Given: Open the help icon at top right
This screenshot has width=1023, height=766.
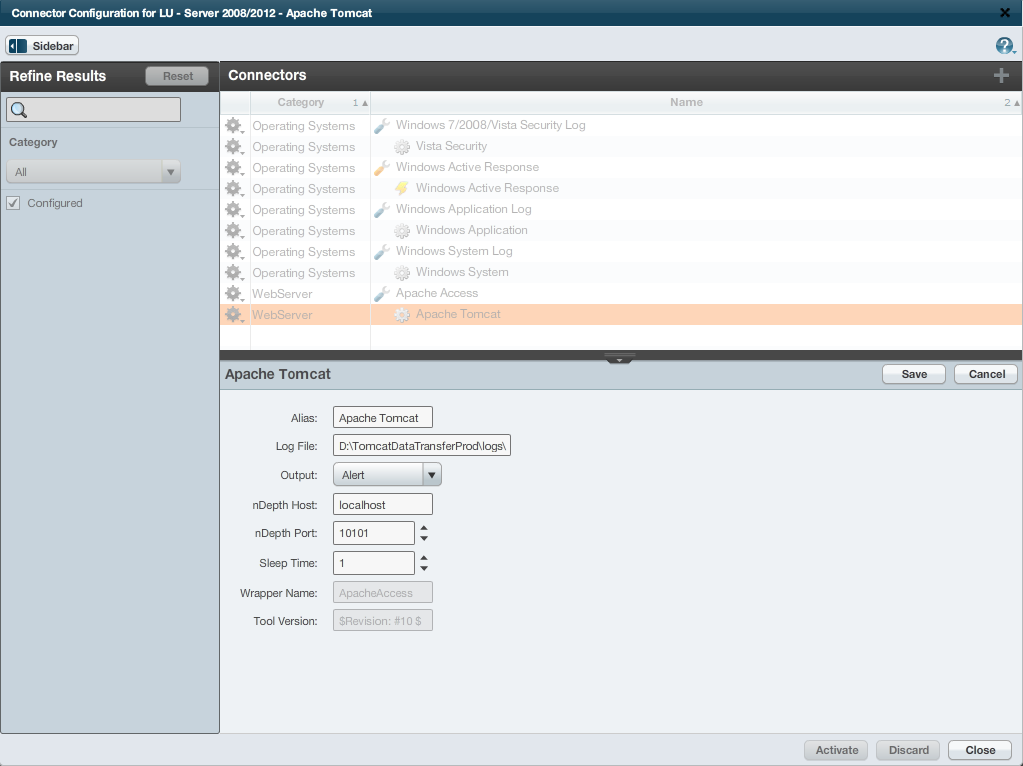Looking at the screenshot, I should [x=1005, y=45].
